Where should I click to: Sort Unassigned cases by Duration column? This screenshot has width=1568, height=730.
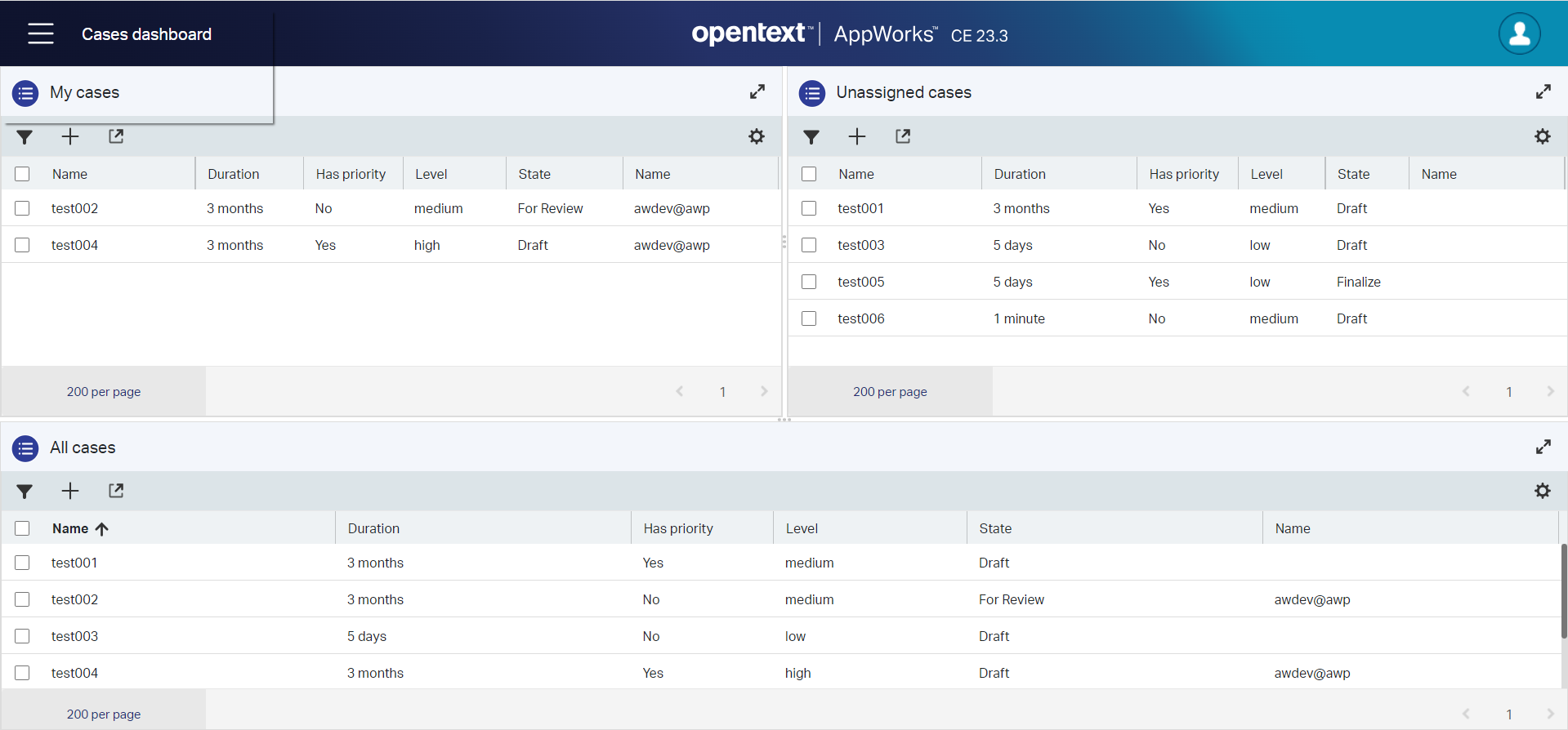(x=1019, y=174)
